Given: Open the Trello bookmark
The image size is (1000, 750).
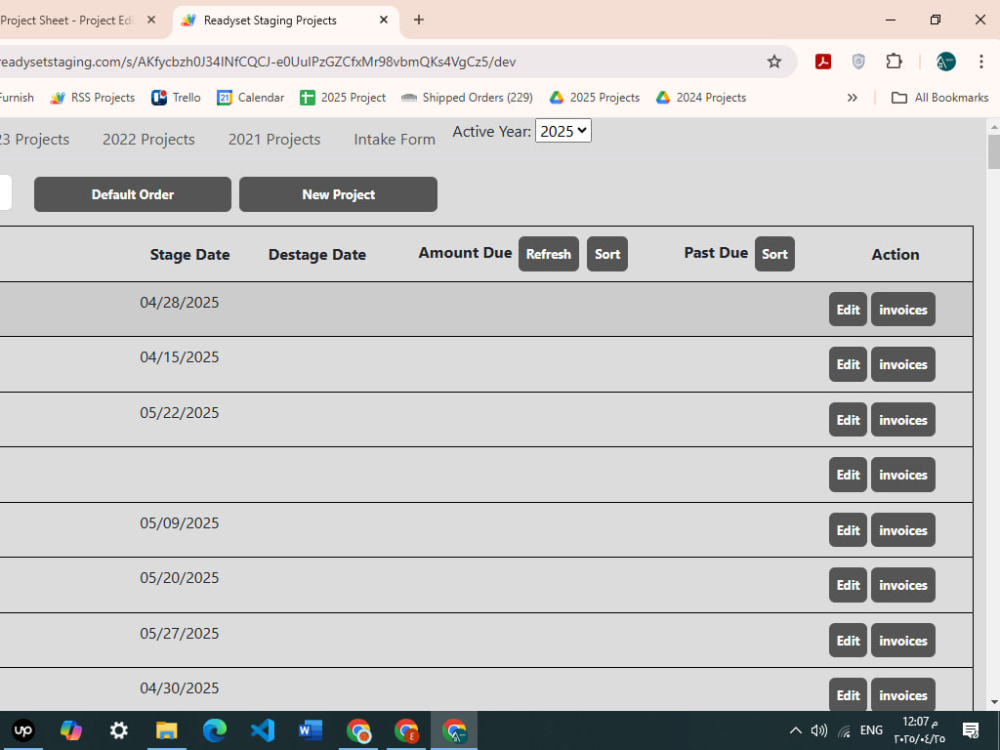Looking at the screenshot, I should [x=176, y=98].
